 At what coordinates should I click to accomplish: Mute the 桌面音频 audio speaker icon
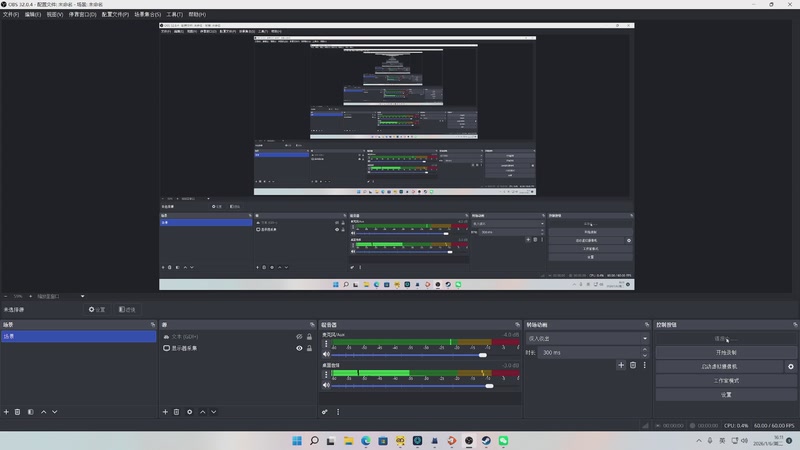(326, 385)
